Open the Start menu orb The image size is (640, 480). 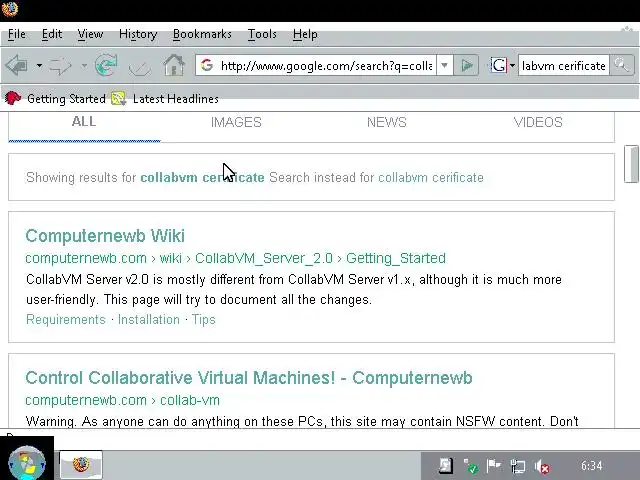coord(27,464)
